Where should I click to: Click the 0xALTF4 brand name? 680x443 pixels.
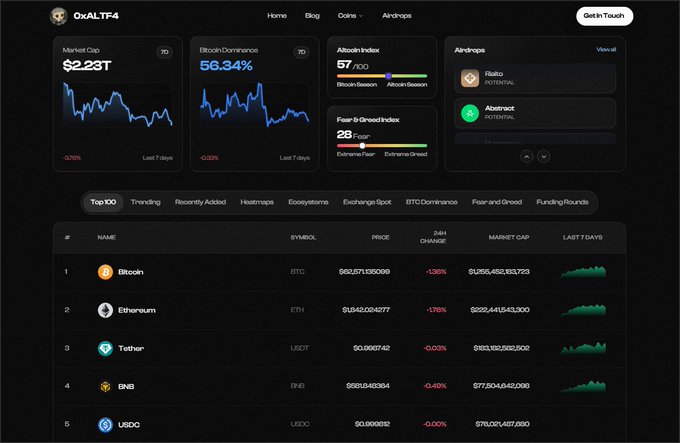[x=96, y=16]
